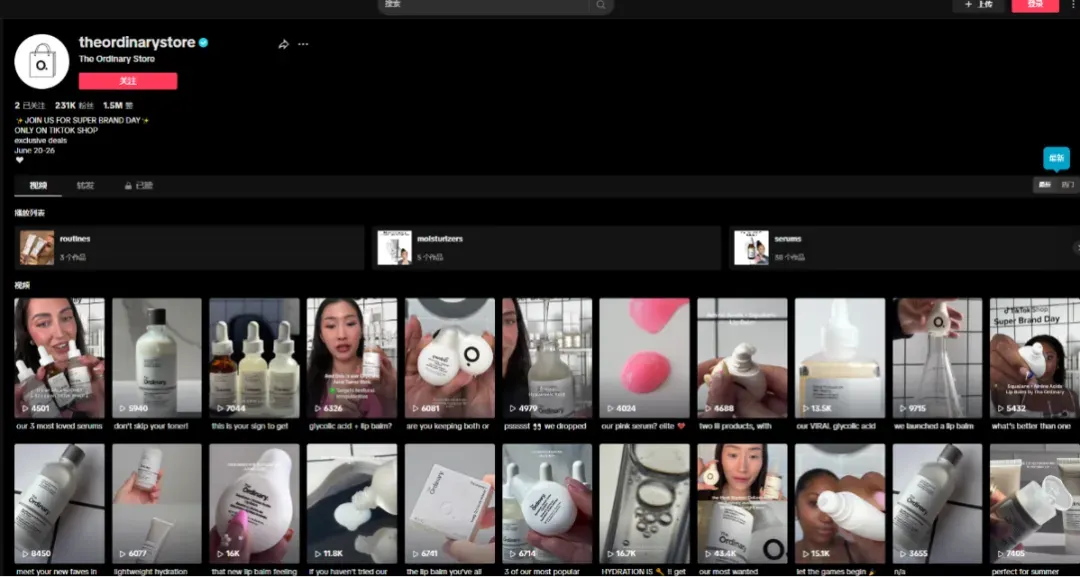The height and width of the screenshot is (577, 1080).
Task: Open video 'glycolic acid + lip balm?'
Action: coord(352,358)
